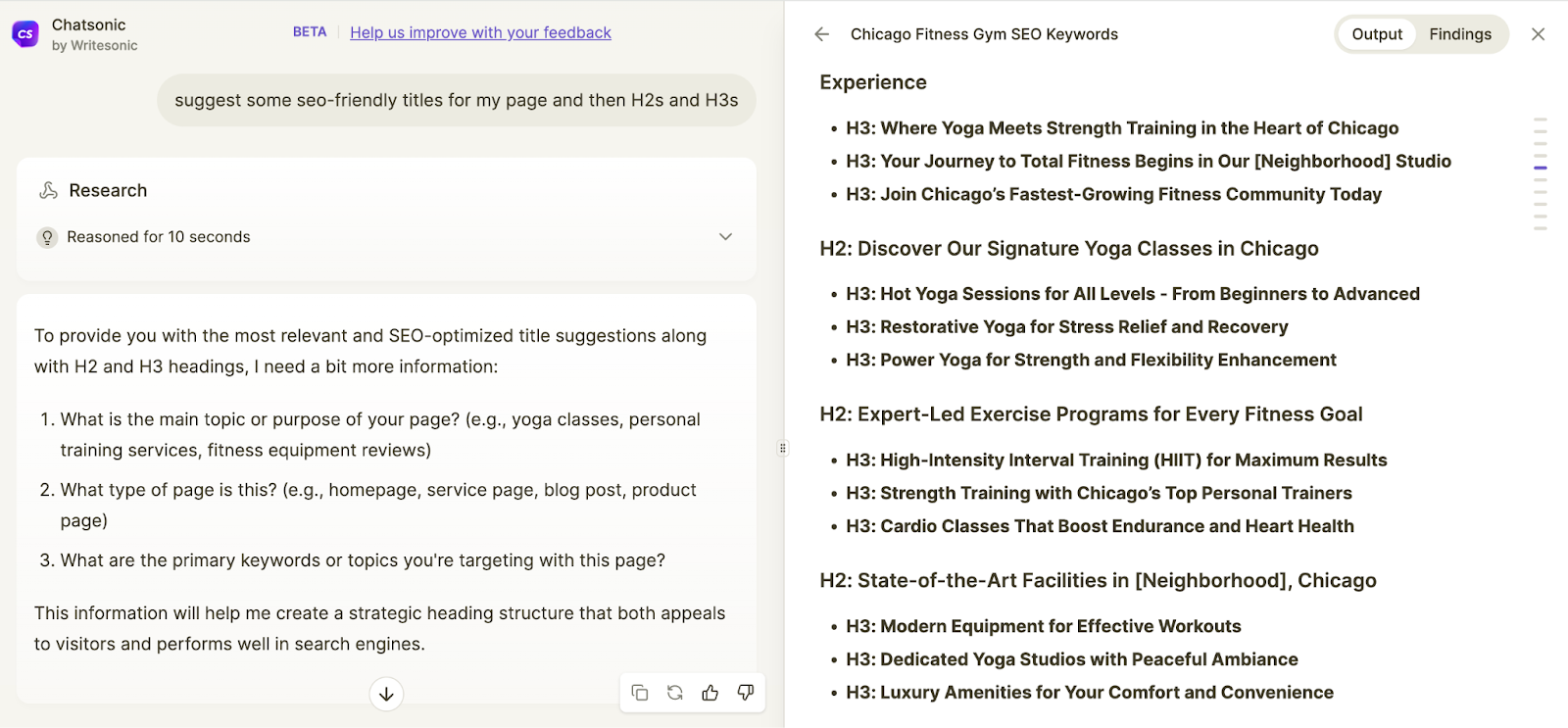Image resolution: width=1568 pixels, height=728 pixels.
Task: Give the response a thumbs up
Action: coord(710,693)
